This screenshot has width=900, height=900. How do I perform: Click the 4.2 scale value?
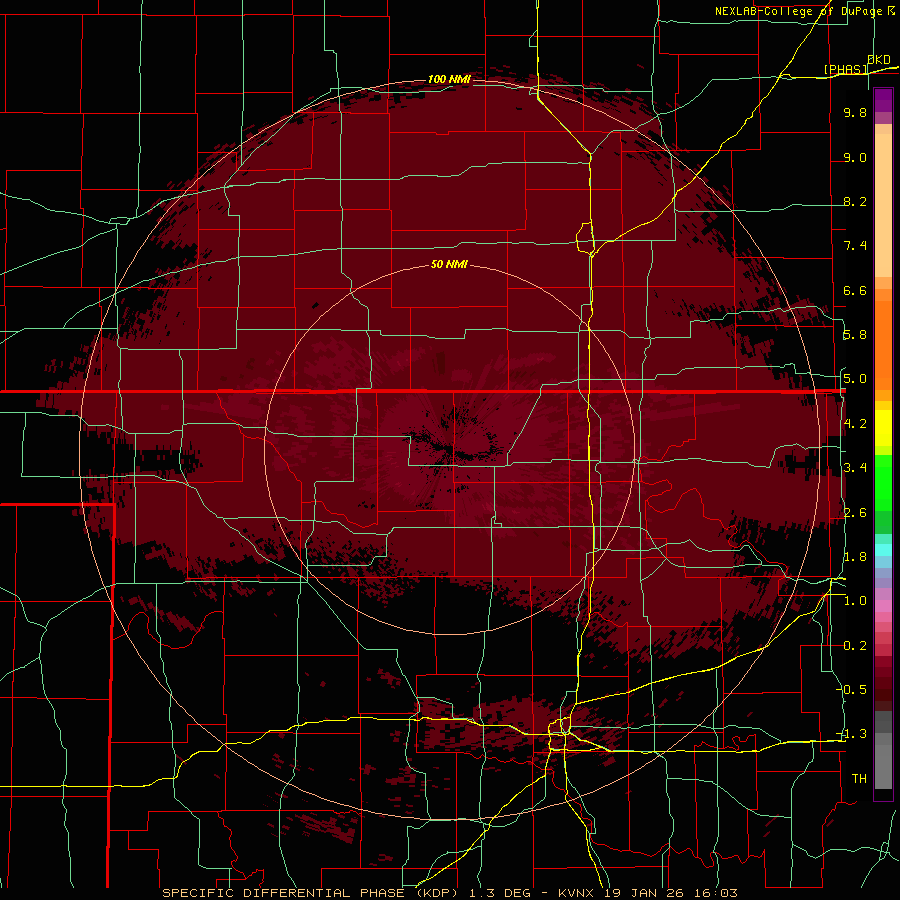855,424
